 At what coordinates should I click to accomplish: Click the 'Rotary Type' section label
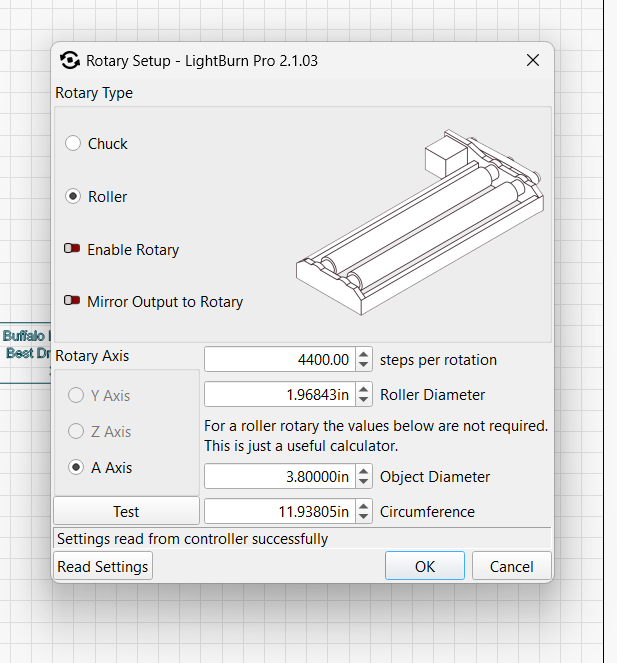click(x=94, y=93)
